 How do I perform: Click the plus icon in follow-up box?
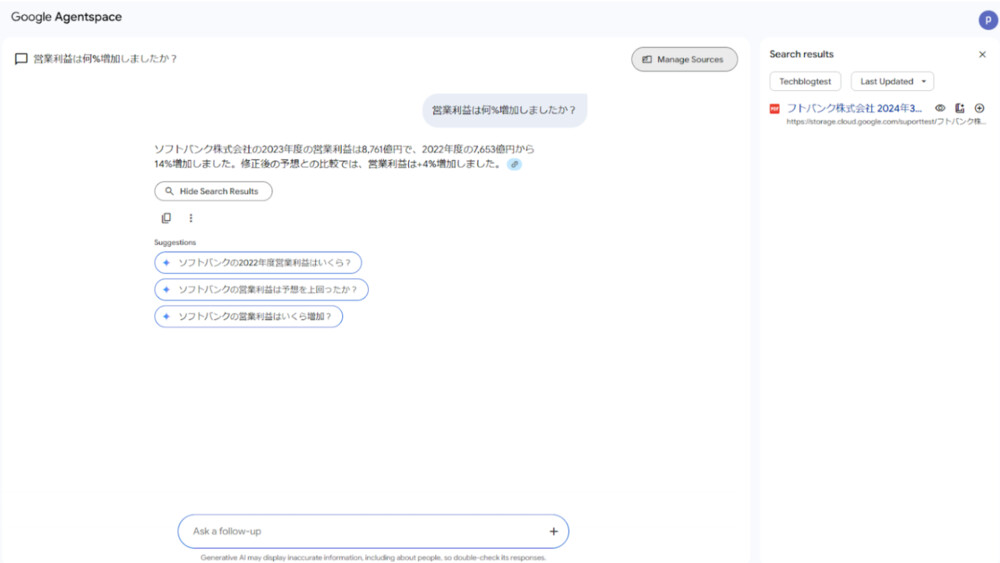554,531
